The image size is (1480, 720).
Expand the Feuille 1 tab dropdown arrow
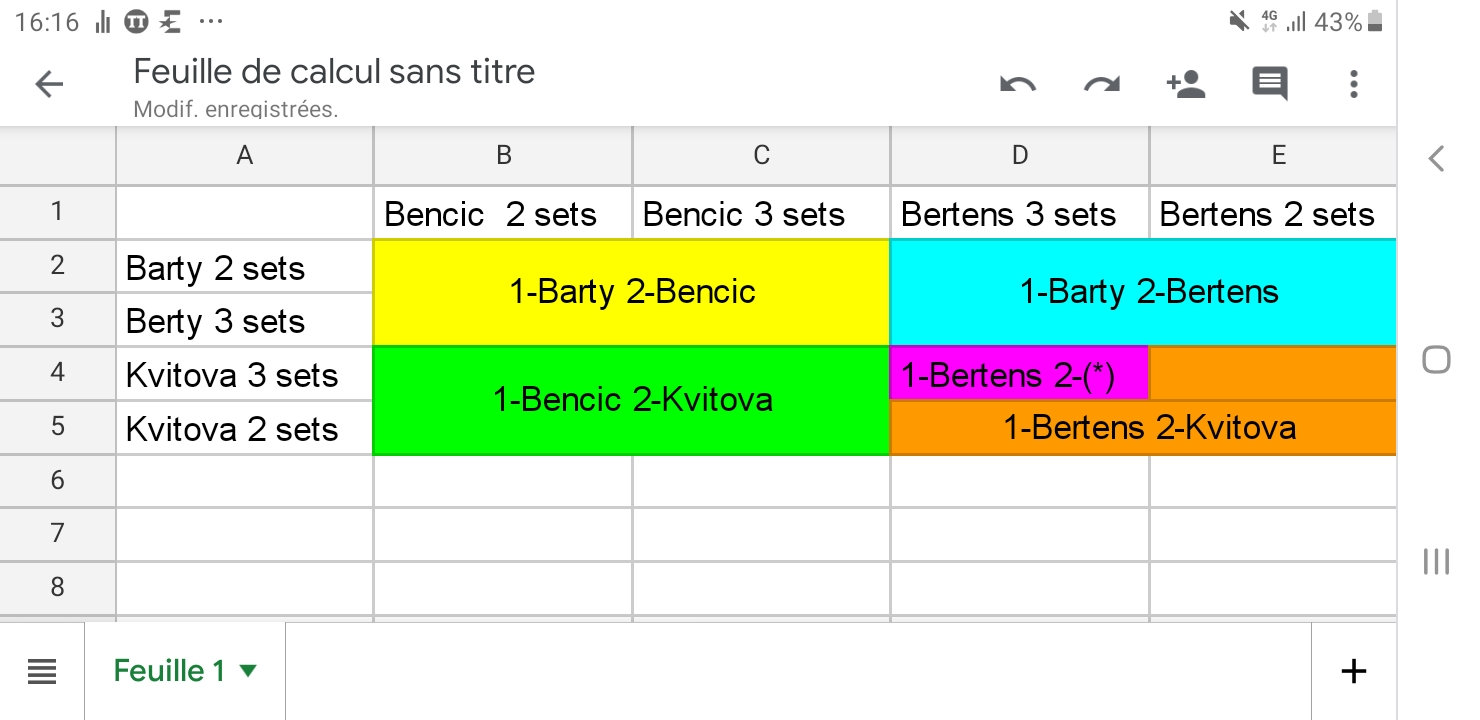coord(248,671)
